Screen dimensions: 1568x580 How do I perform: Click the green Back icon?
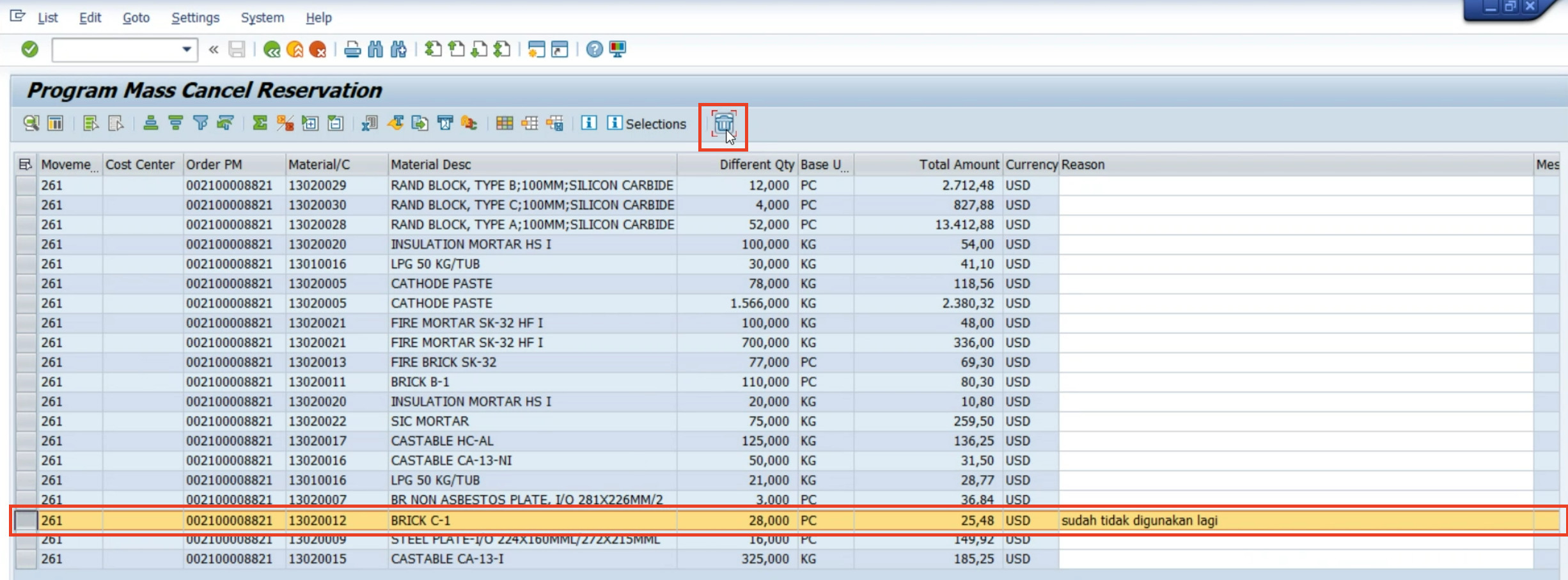272,49
